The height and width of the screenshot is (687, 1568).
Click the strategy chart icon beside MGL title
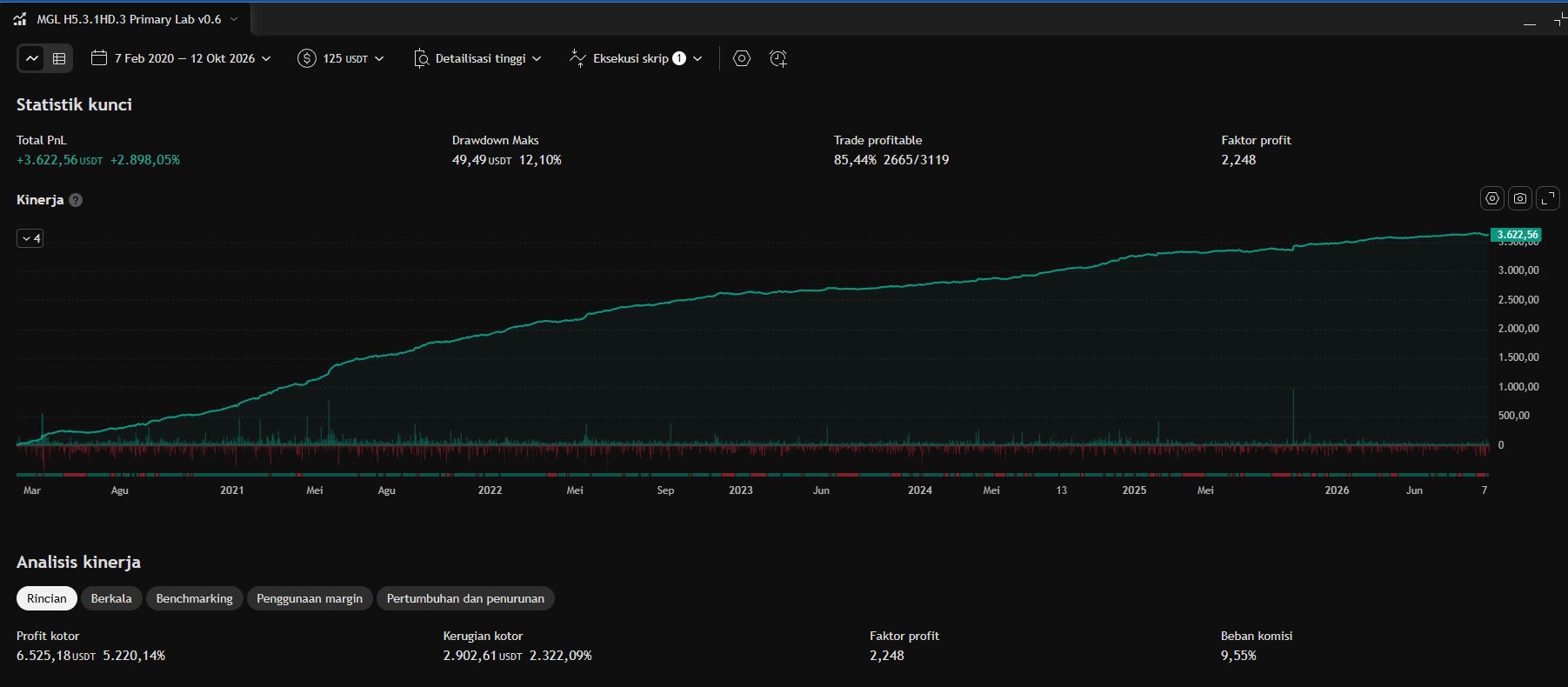tap(20, 19)
